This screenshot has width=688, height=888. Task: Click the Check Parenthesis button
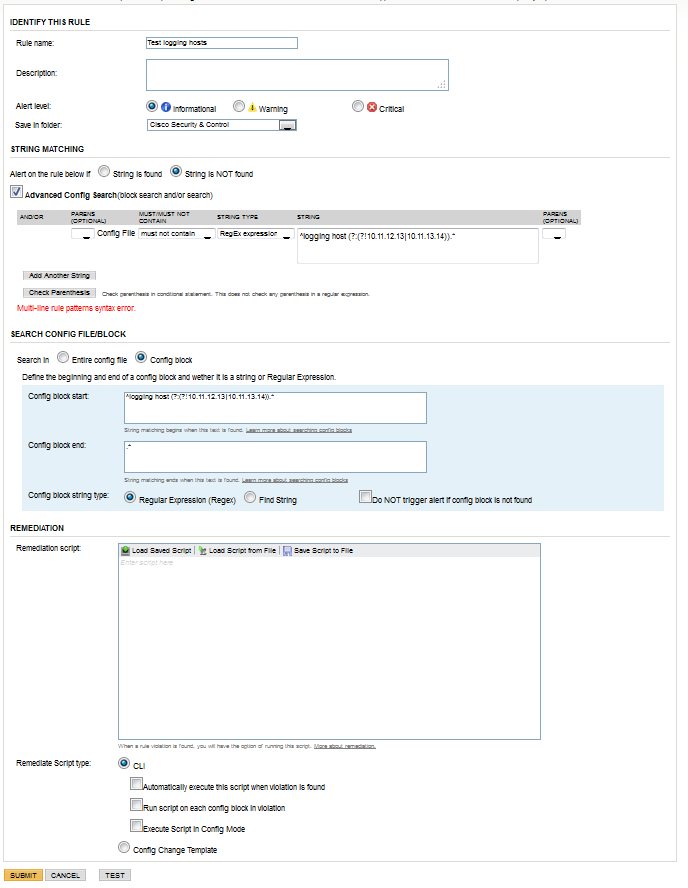(x=59, y=293)
